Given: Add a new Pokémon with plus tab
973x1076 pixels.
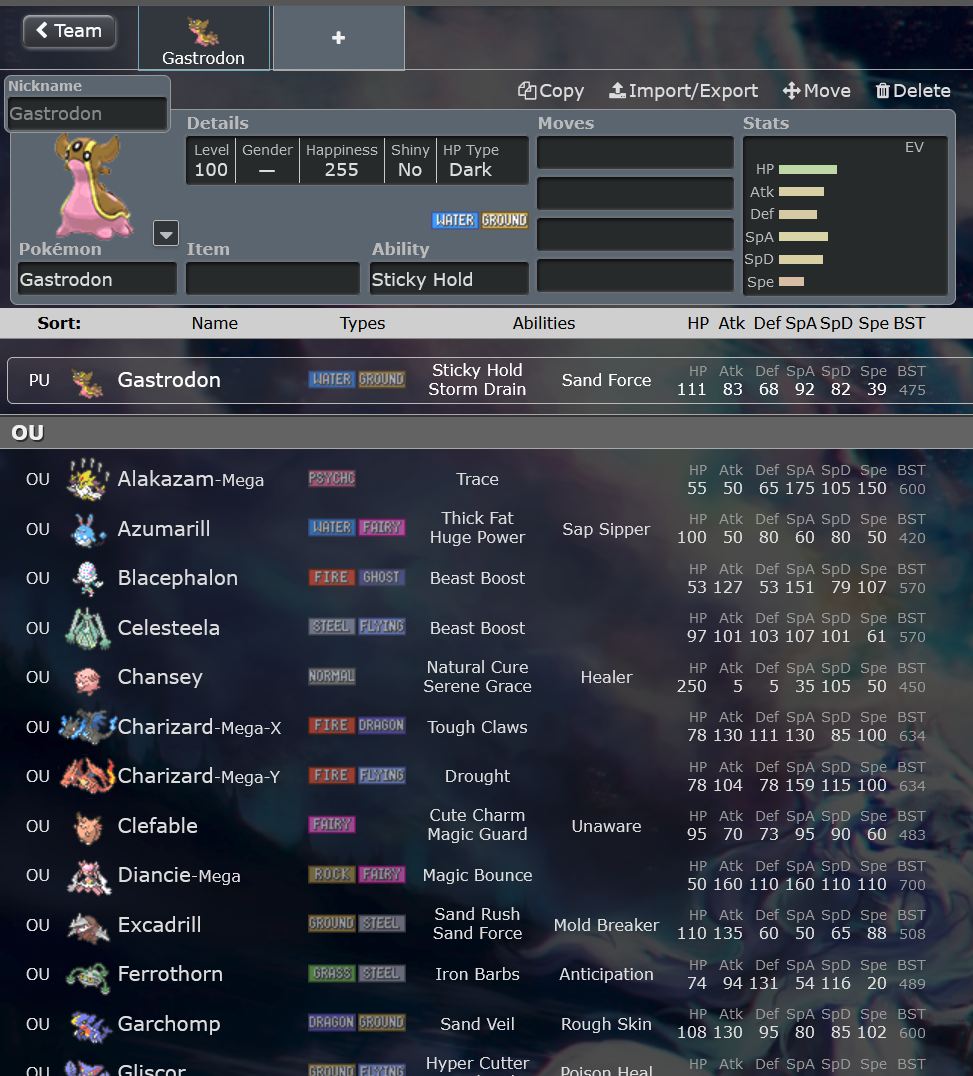Looking at the screenshot, I should point(338,38).
